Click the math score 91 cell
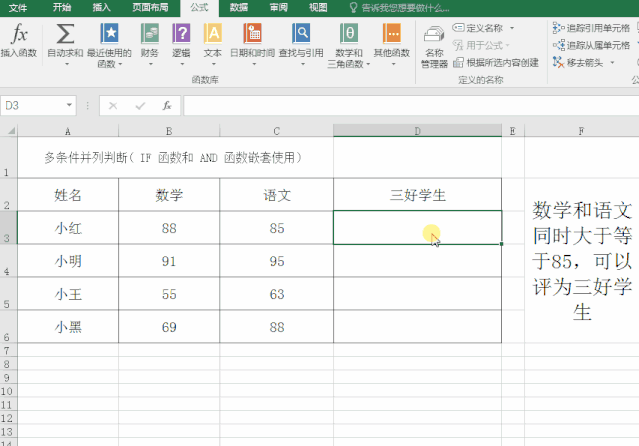 tap(169, 261)
